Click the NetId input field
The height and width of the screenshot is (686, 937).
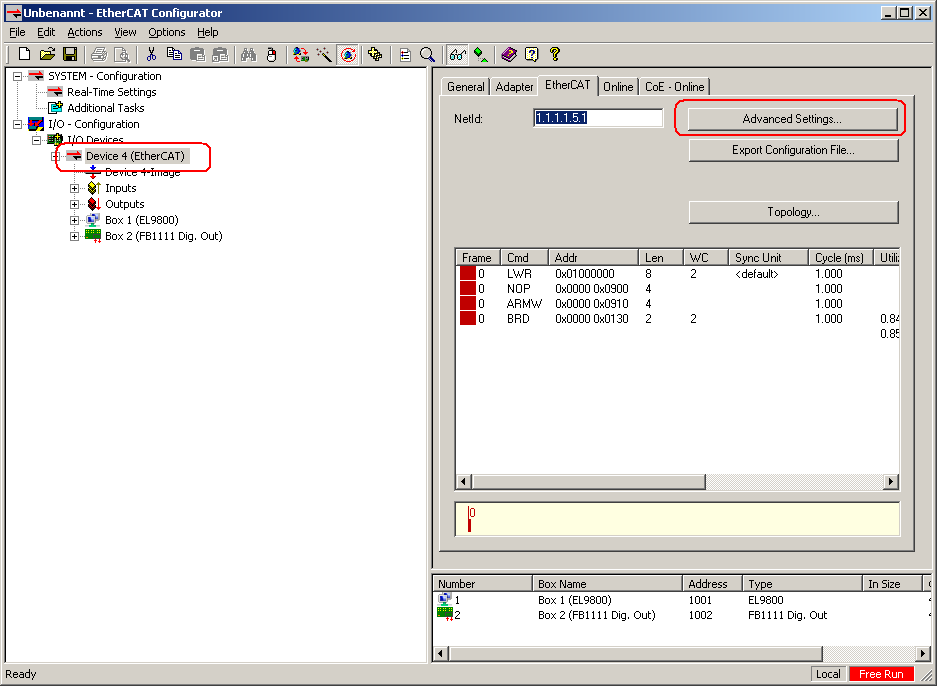coord(598,118)
